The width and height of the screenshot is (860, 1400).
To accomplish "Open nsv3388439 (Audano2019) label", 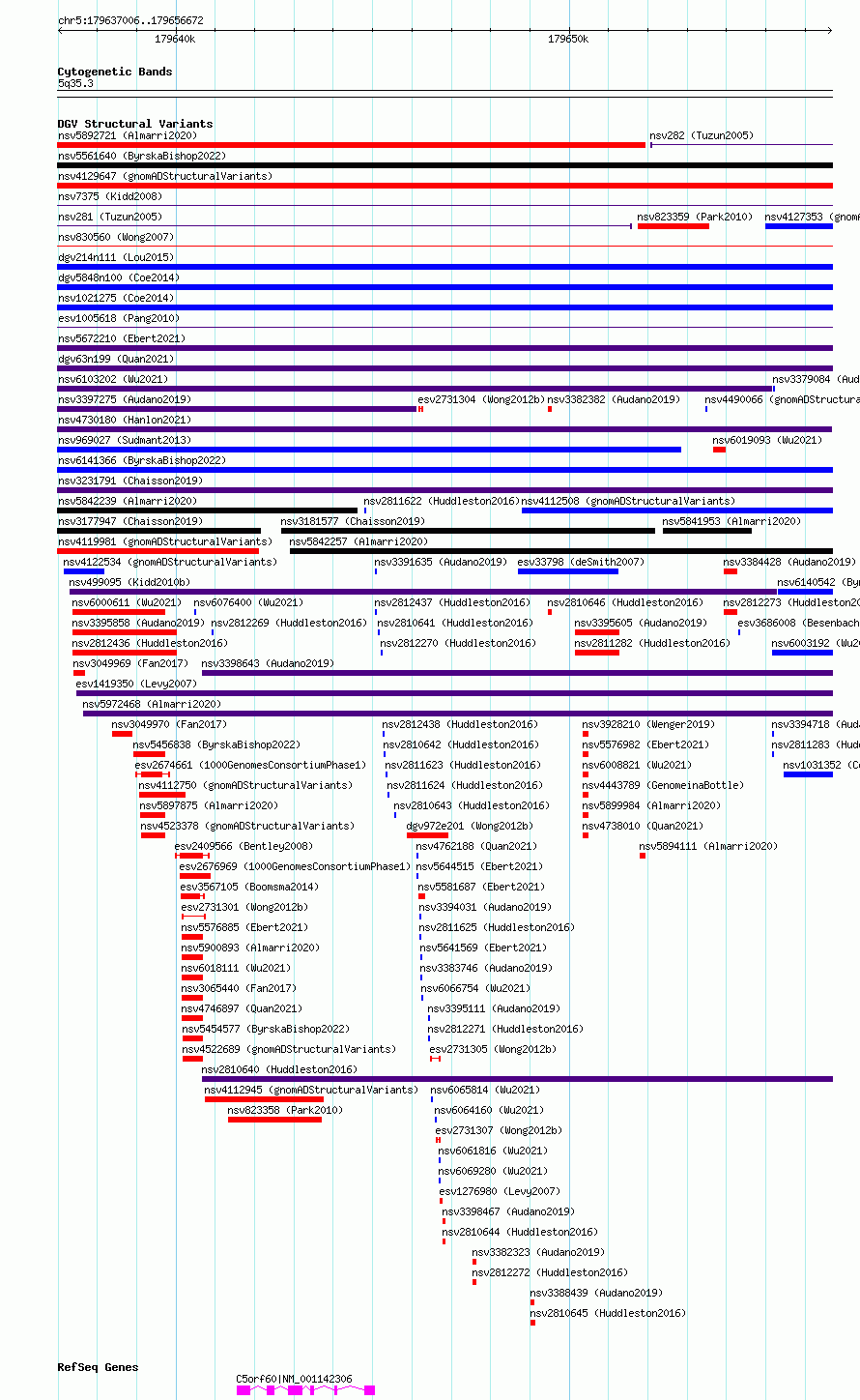I will coord(596,1294).
